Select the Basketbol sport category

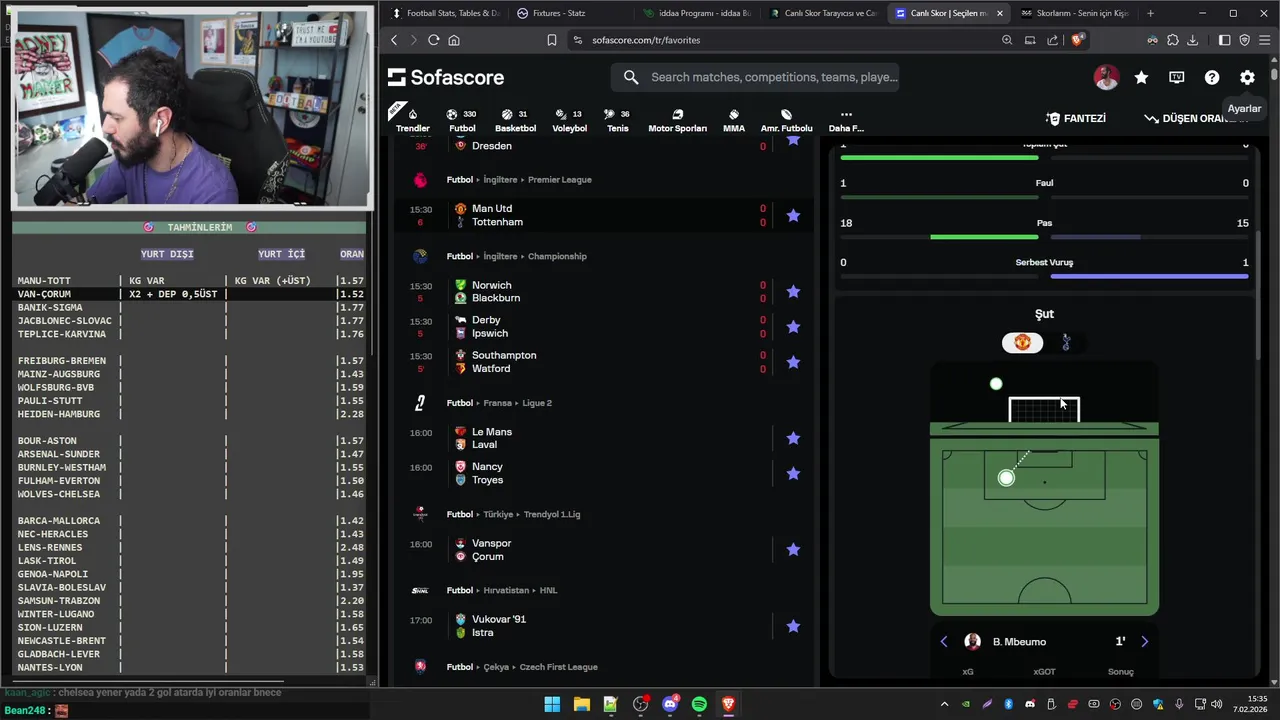[515, 120]
